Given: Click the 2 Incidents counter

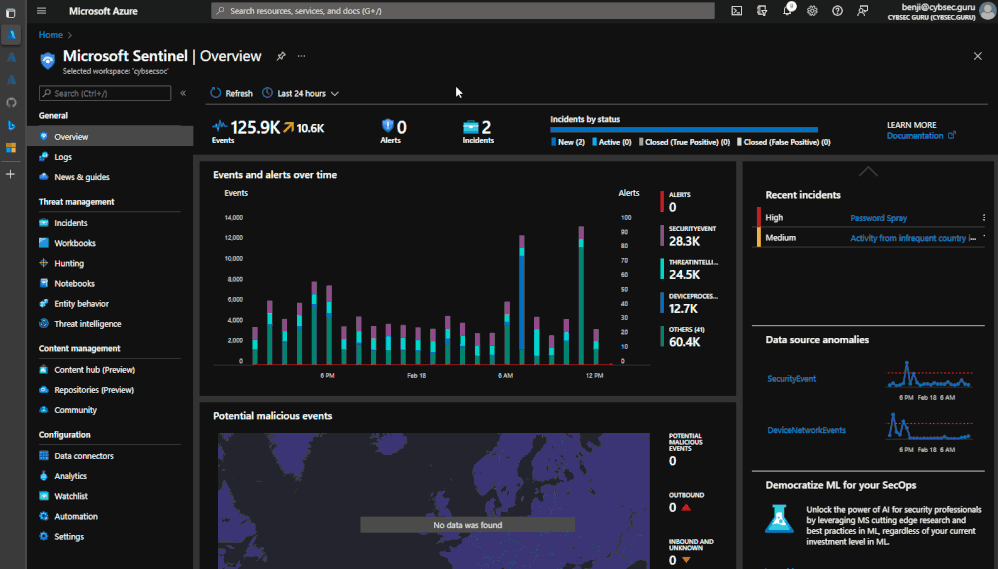Looking at the screenshot, I should pyautogui.click(x=478, y=131).
